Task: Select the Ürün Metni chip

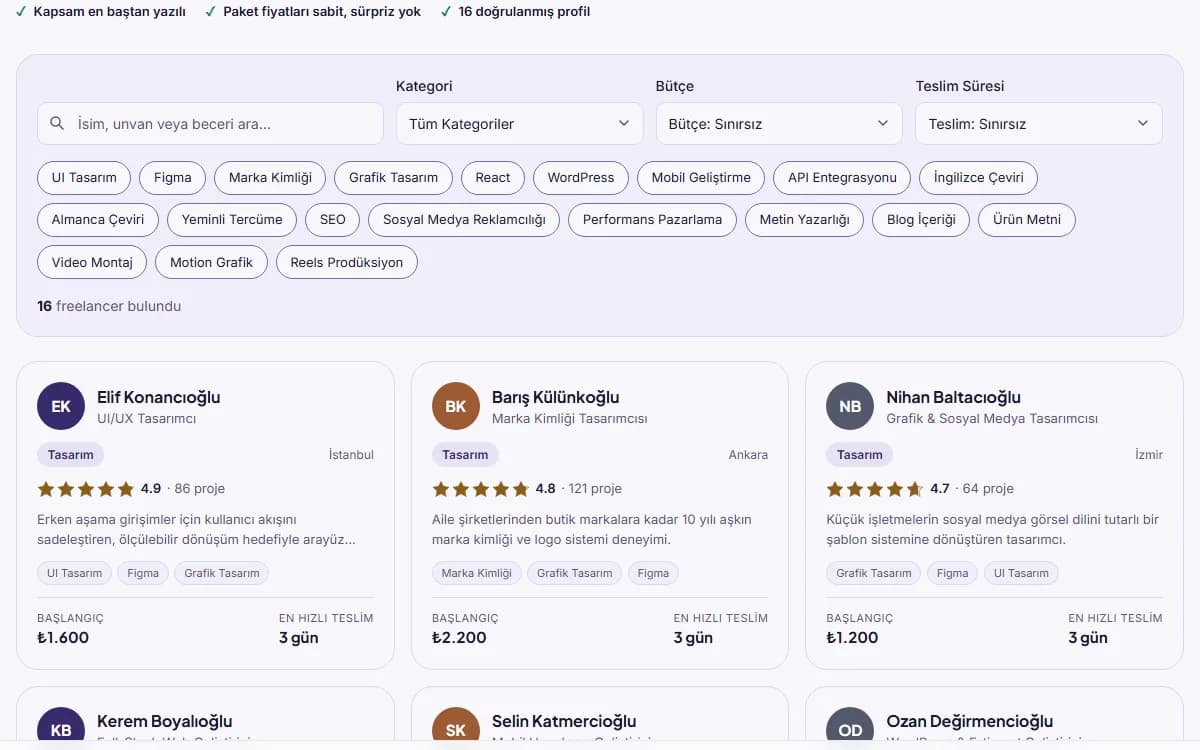Action: click(1027, 220)
